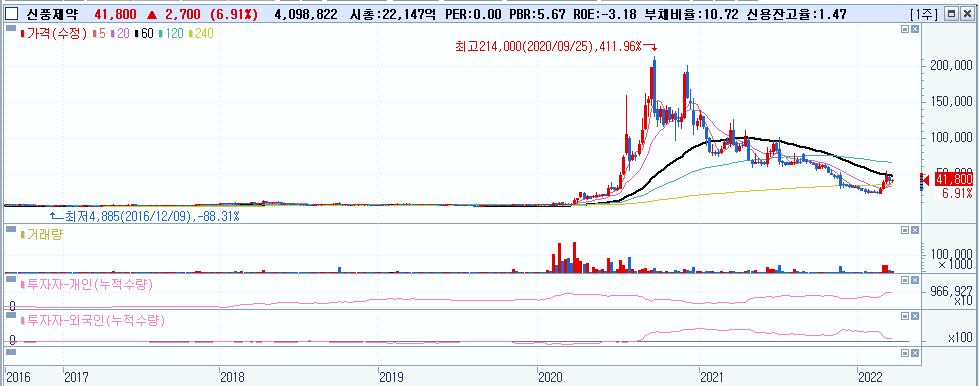Minimize the 투자자-개인 pane

coord(905,279)
